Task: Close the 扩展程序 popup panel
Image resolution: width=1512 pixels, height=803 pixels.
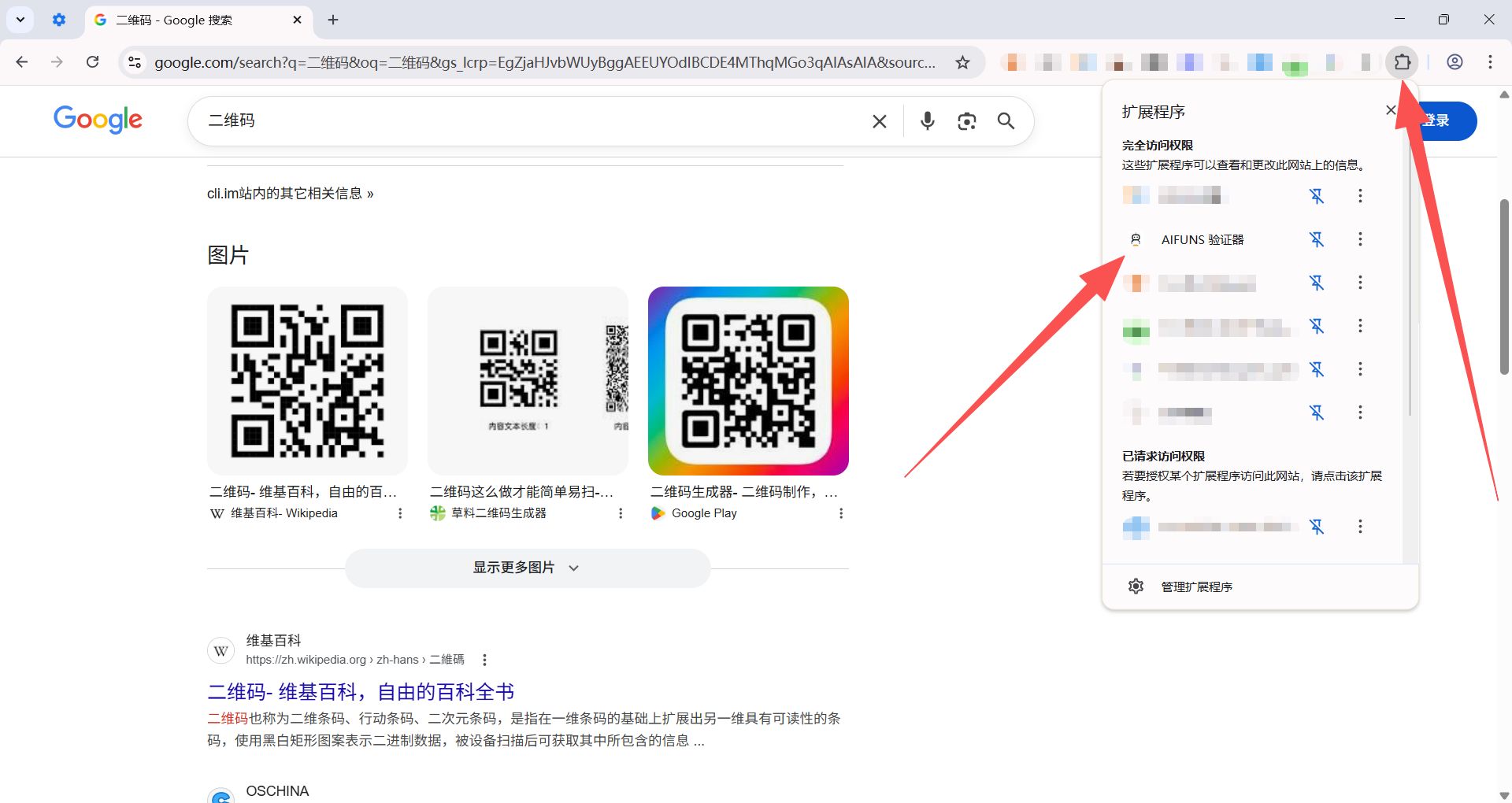Action: pyautogui.click(x=1392, y=110)
